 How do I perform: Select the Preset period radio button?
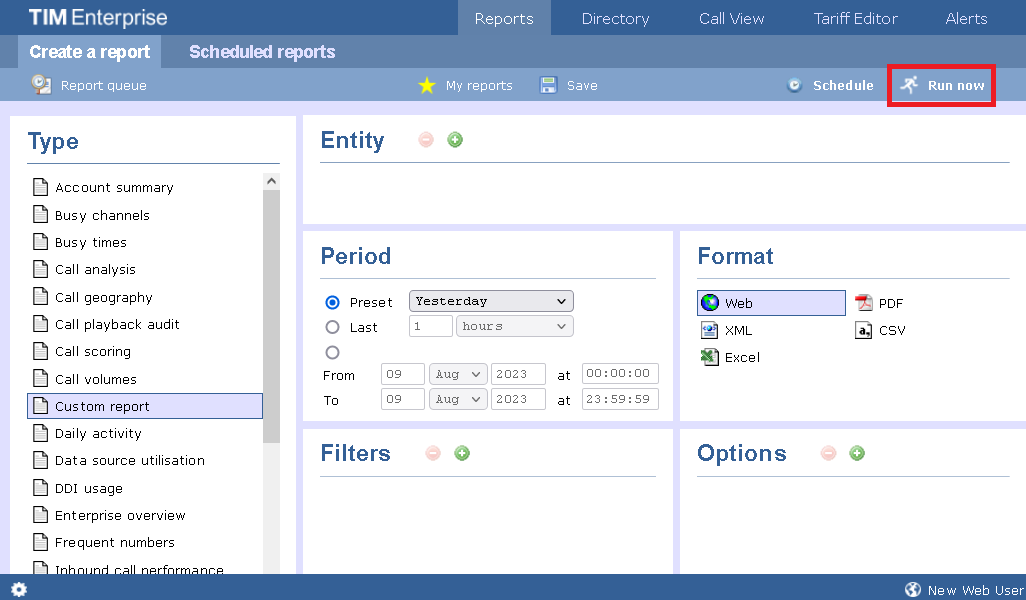click(x=333, y=302)
